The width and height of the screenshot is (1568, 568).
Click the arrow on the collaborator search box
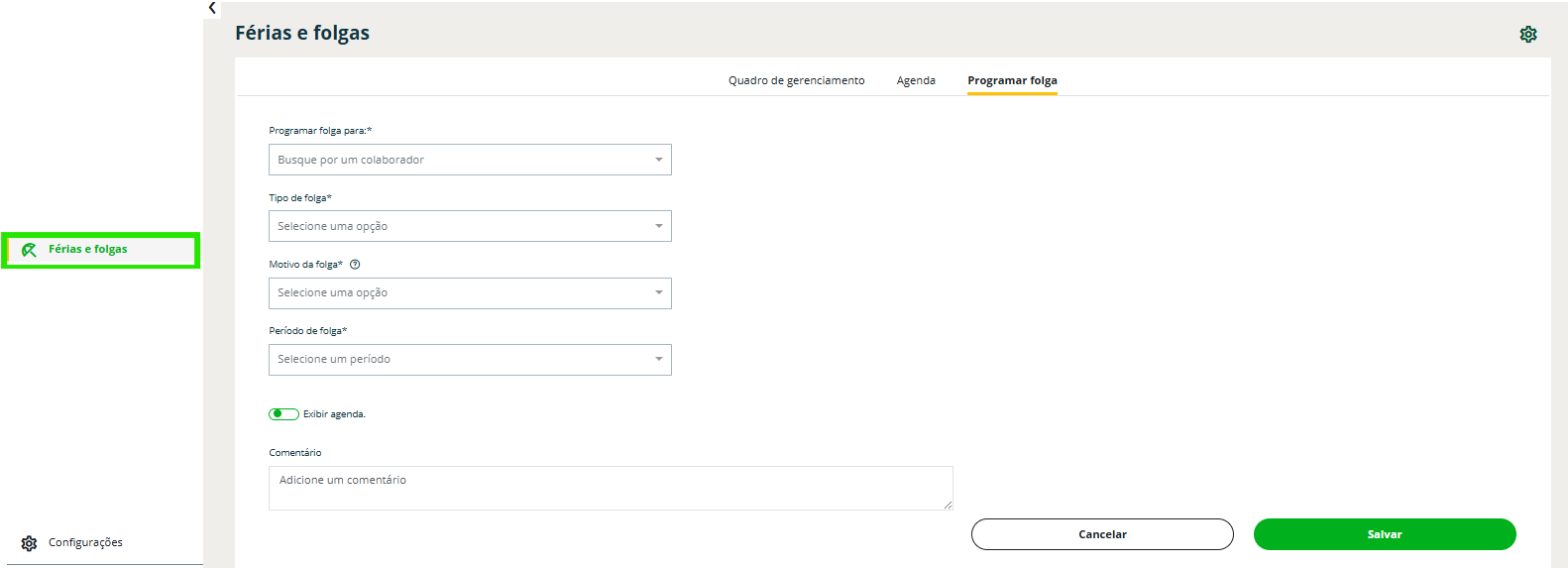pos(658,160)
